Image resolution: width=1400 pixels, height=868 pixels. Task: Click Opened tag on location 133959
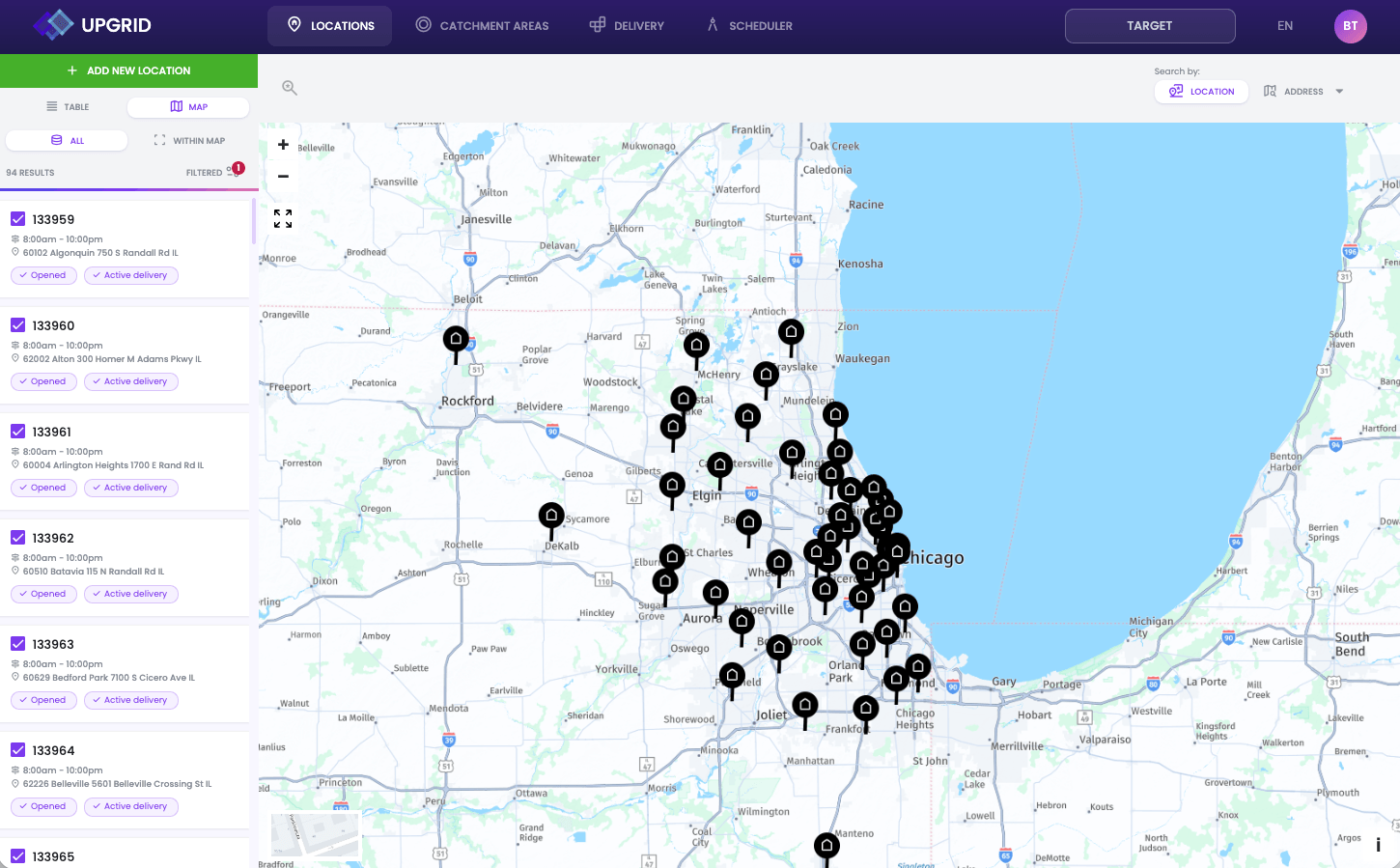click(42, 275)
